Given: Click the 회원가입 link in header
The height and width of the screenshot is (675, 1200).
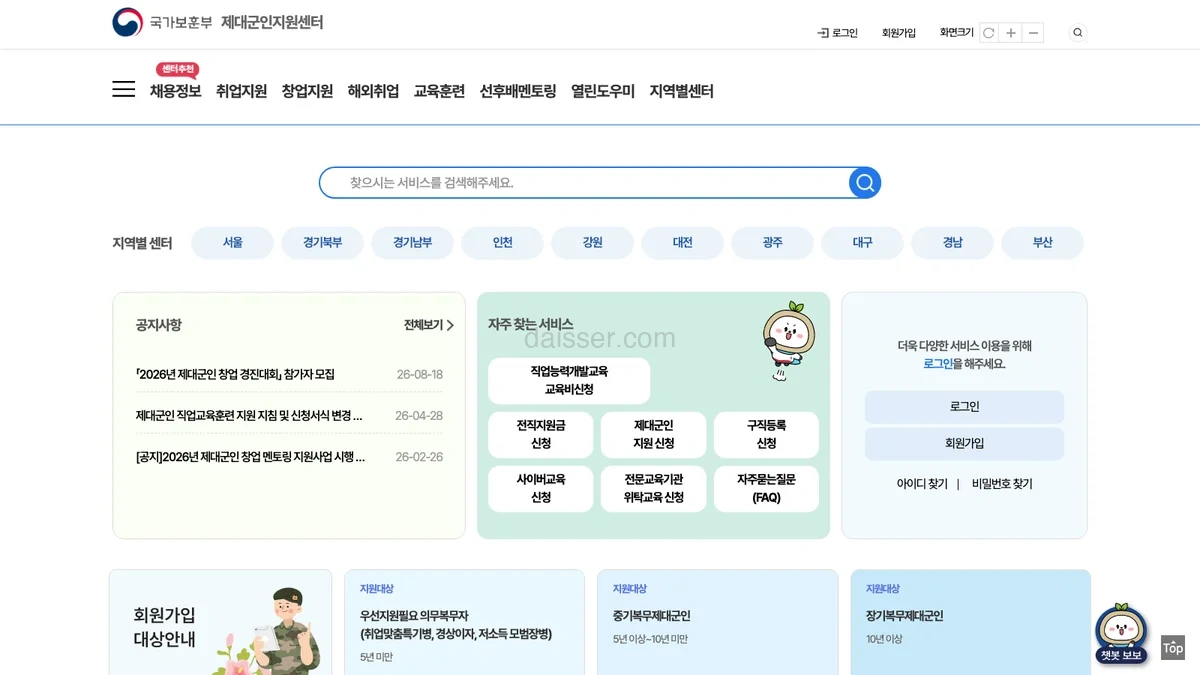Looking at the screenshot, I should point(899,33).
